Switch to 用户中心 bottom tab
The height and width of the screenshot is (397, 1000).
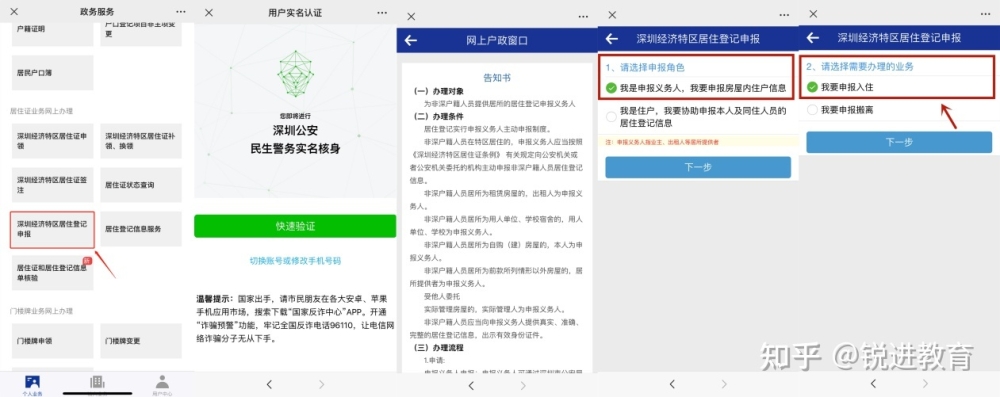coord(162,385)
